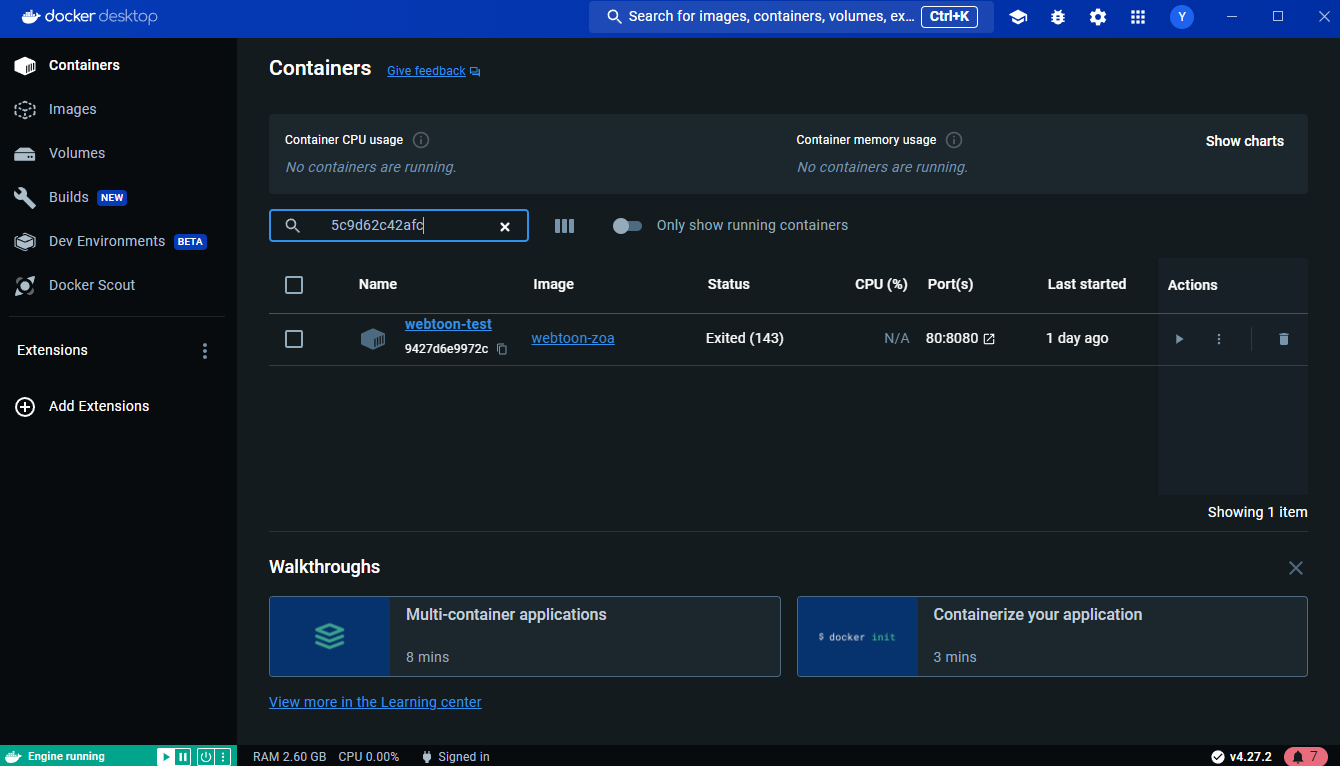Open the manage columns icon
This screenshot has height=766, width=1340.
pos(564,226)
